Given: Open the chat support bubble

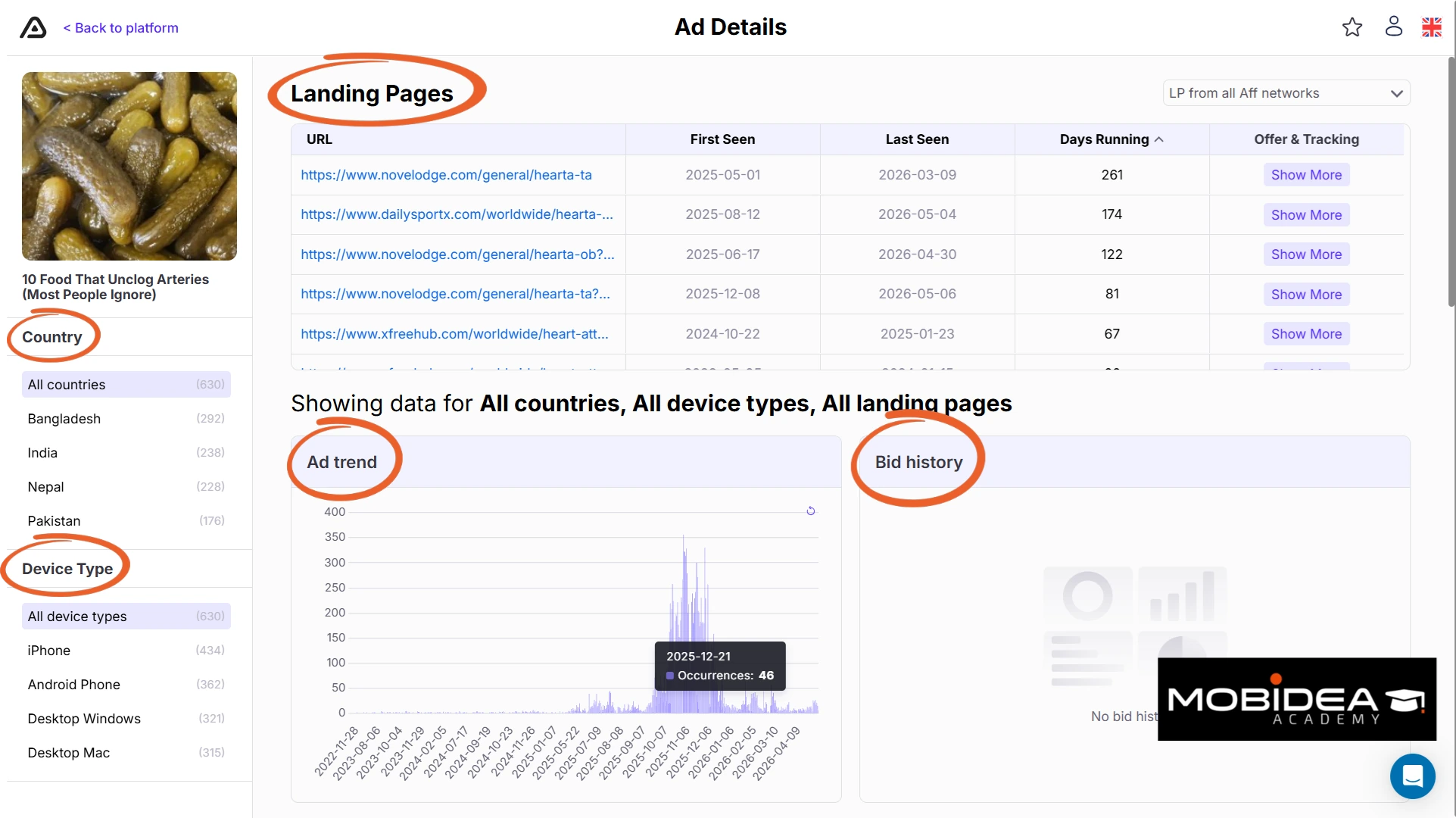Looking at the screenshot, I should click(1412, 776).
